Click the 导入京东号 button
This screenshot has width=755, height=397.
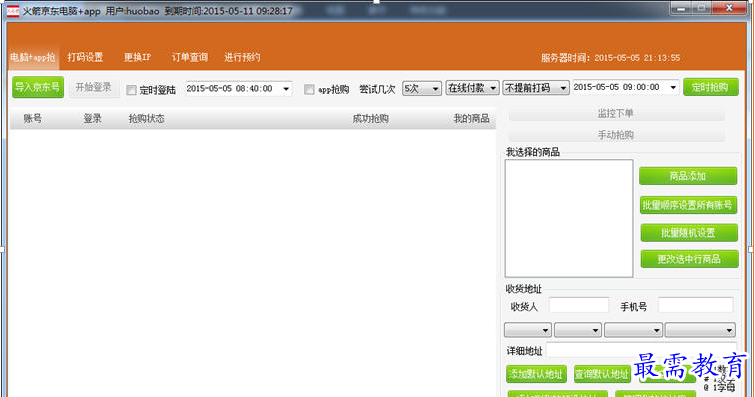pyautogui.click(x=38, y=87)
